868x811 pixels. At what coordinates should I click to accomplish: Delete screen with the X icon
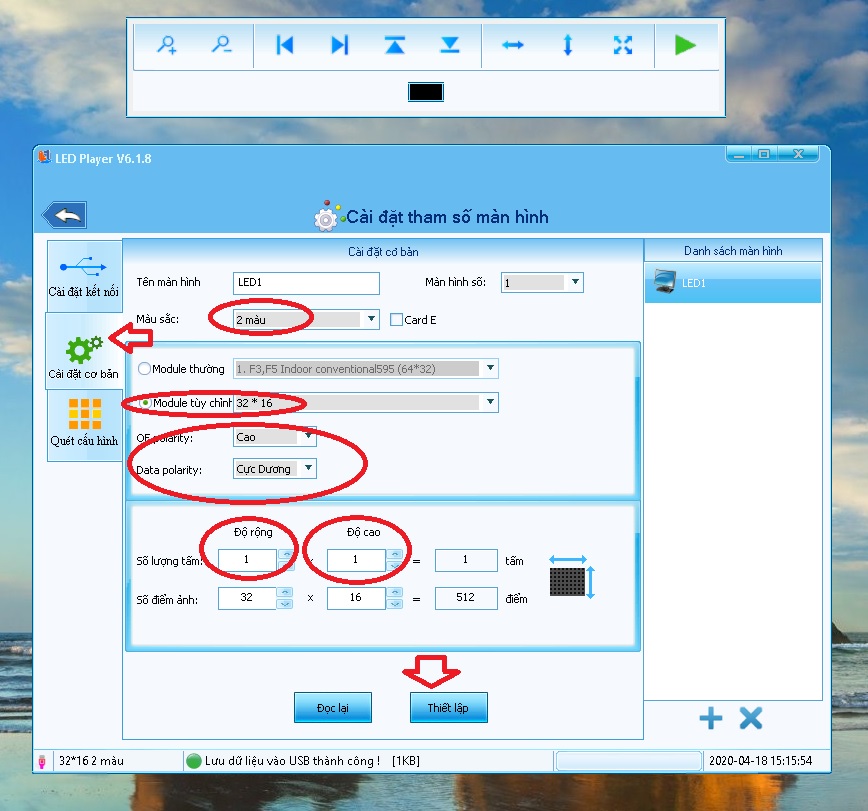[x=751, y=719]
